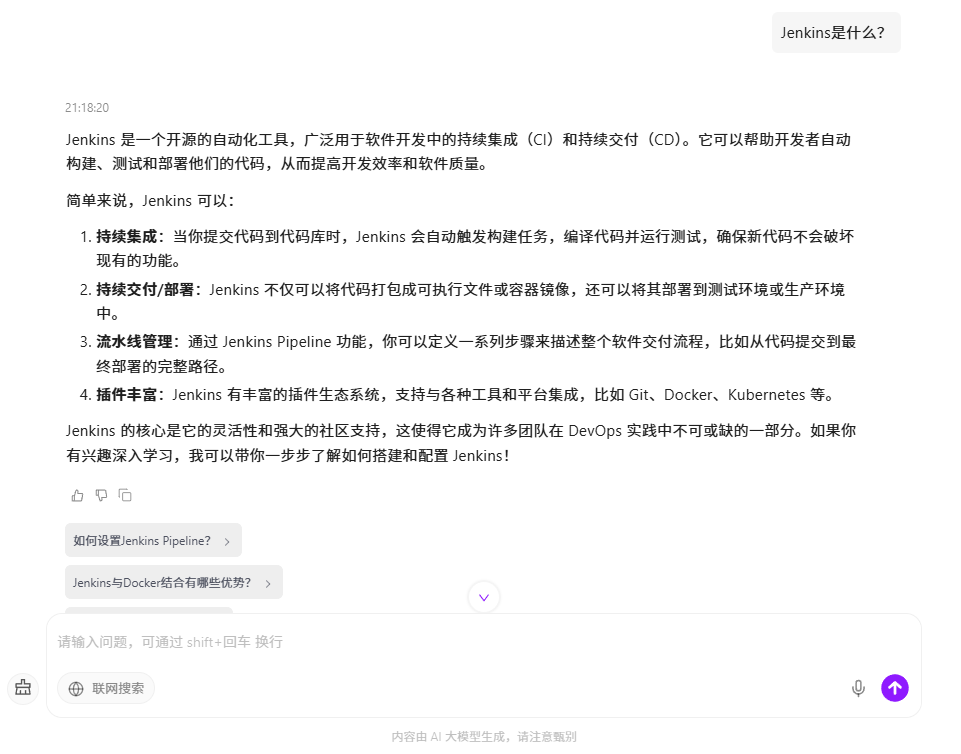Click the partially hidden third suggestion chip
The image size is (961, 754).
click(148, 609)
